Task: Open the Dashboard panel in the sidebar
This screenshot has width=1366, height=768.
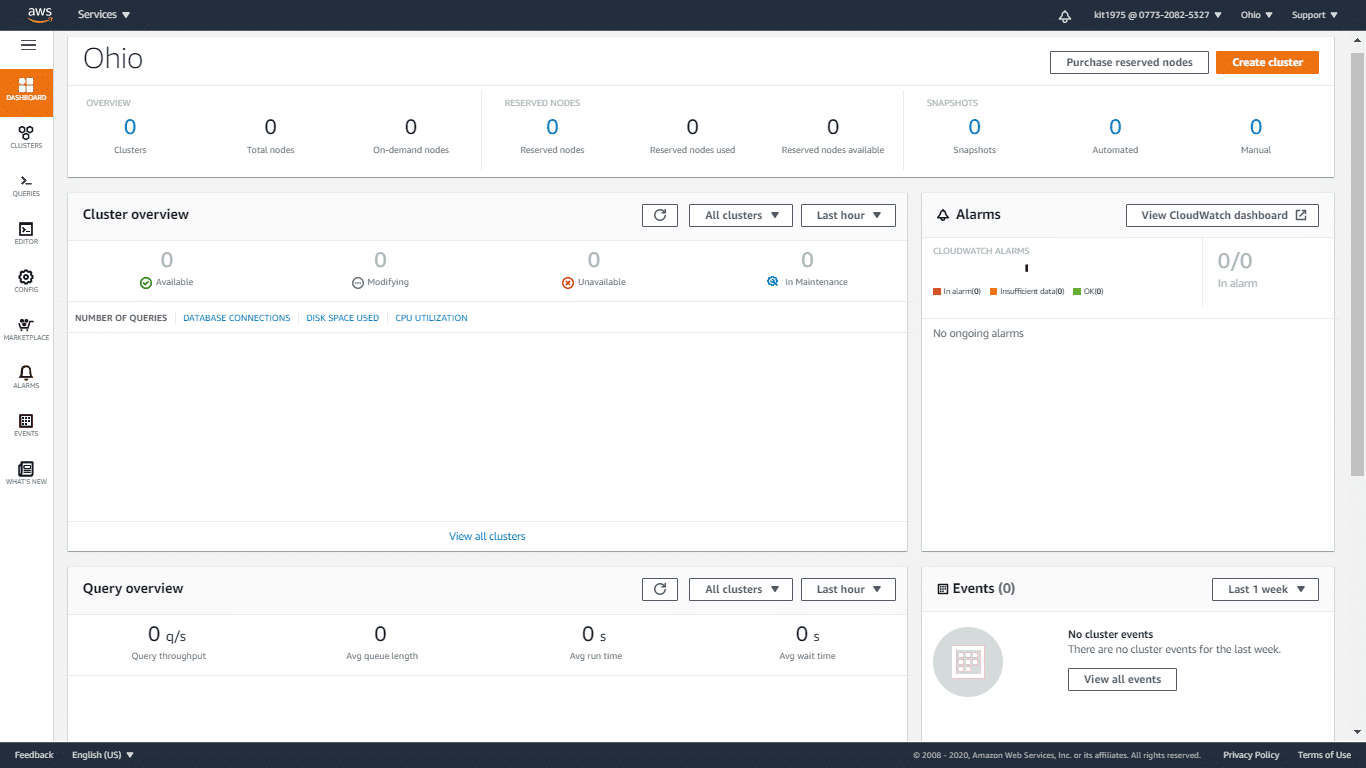Action: (x=26, y=92)
